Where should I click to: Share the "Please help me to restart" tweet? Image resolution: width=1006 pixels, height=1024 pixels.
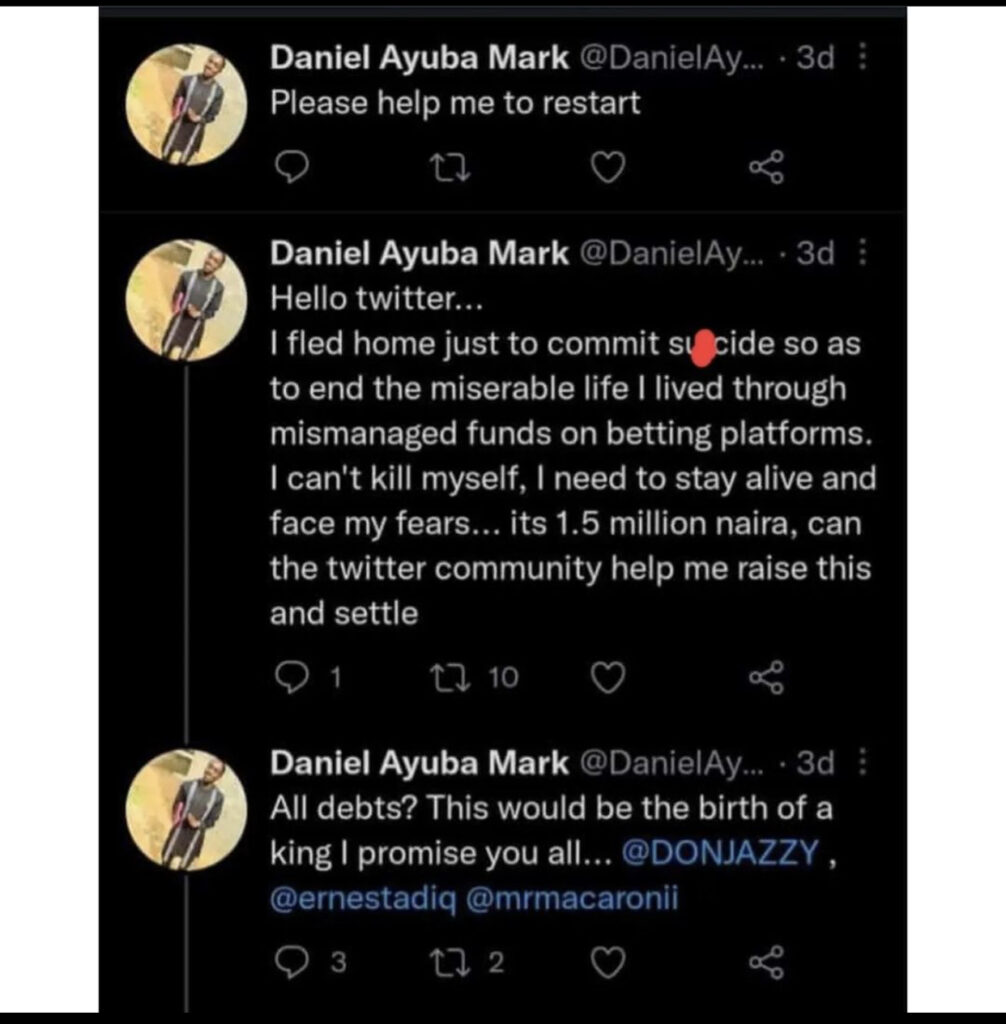point(767,170)
